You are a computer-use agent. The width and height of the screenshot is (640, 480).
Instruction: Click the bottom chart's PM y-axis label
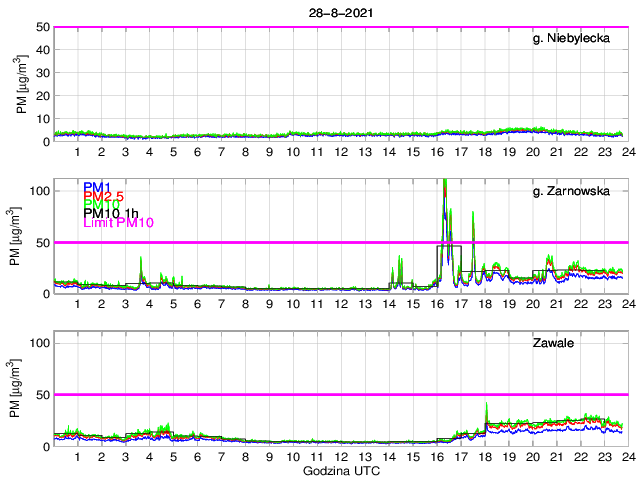coord(21,389)
